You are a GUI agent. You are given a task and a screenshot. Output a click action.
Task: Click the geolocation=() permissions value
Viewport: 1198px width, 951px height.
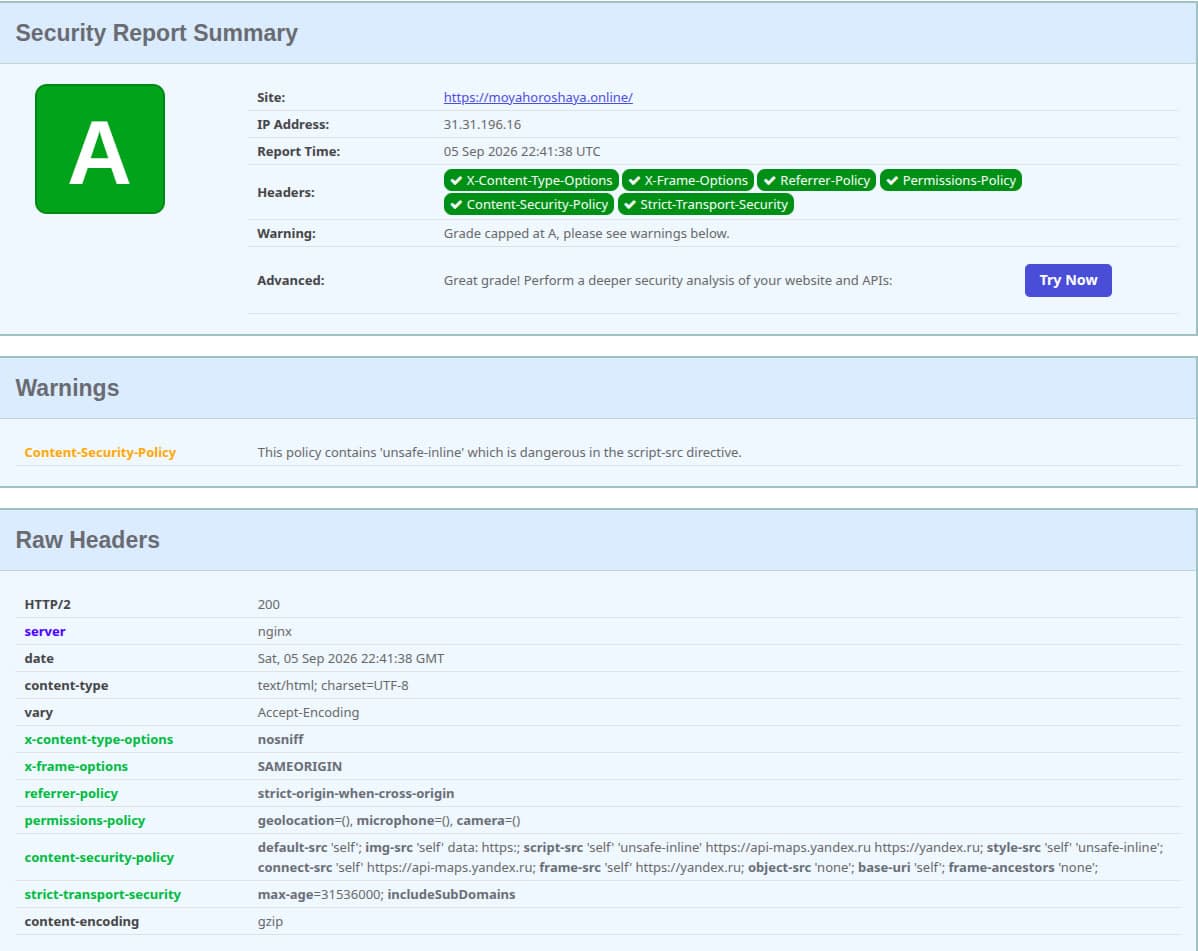click(x=305, y=820)
